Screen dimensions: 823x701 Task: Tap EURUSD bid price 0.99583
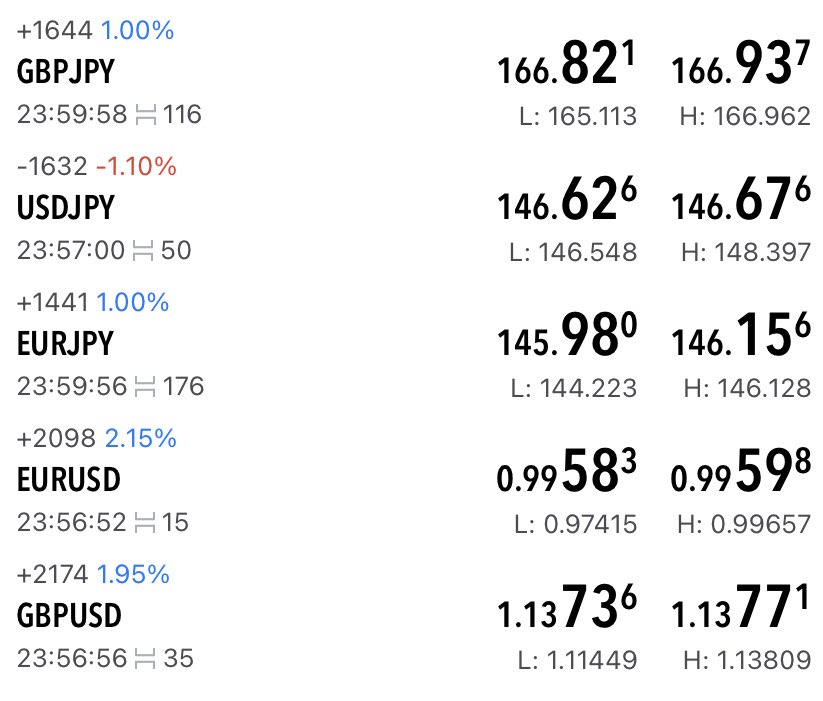(567, 471)
